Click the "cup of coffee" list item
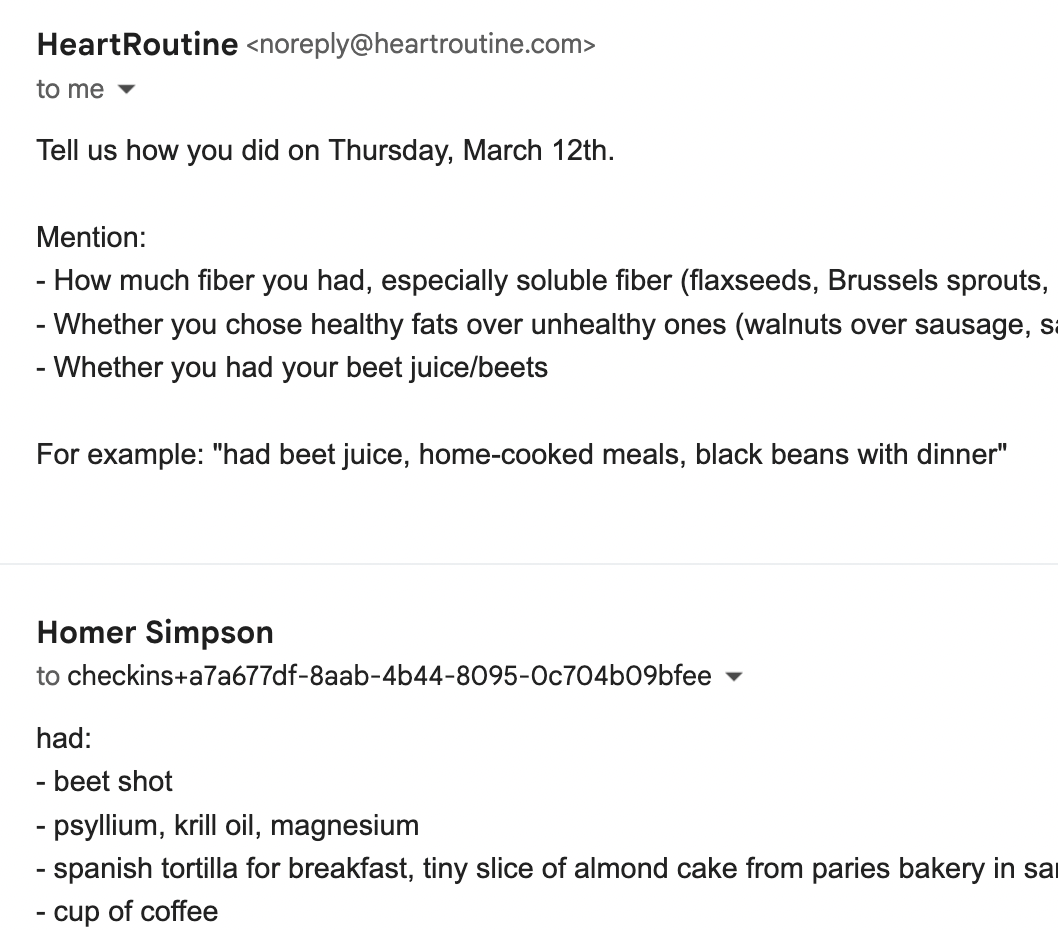The height and width of the screenshot is (930, 1058). point(126,911)
